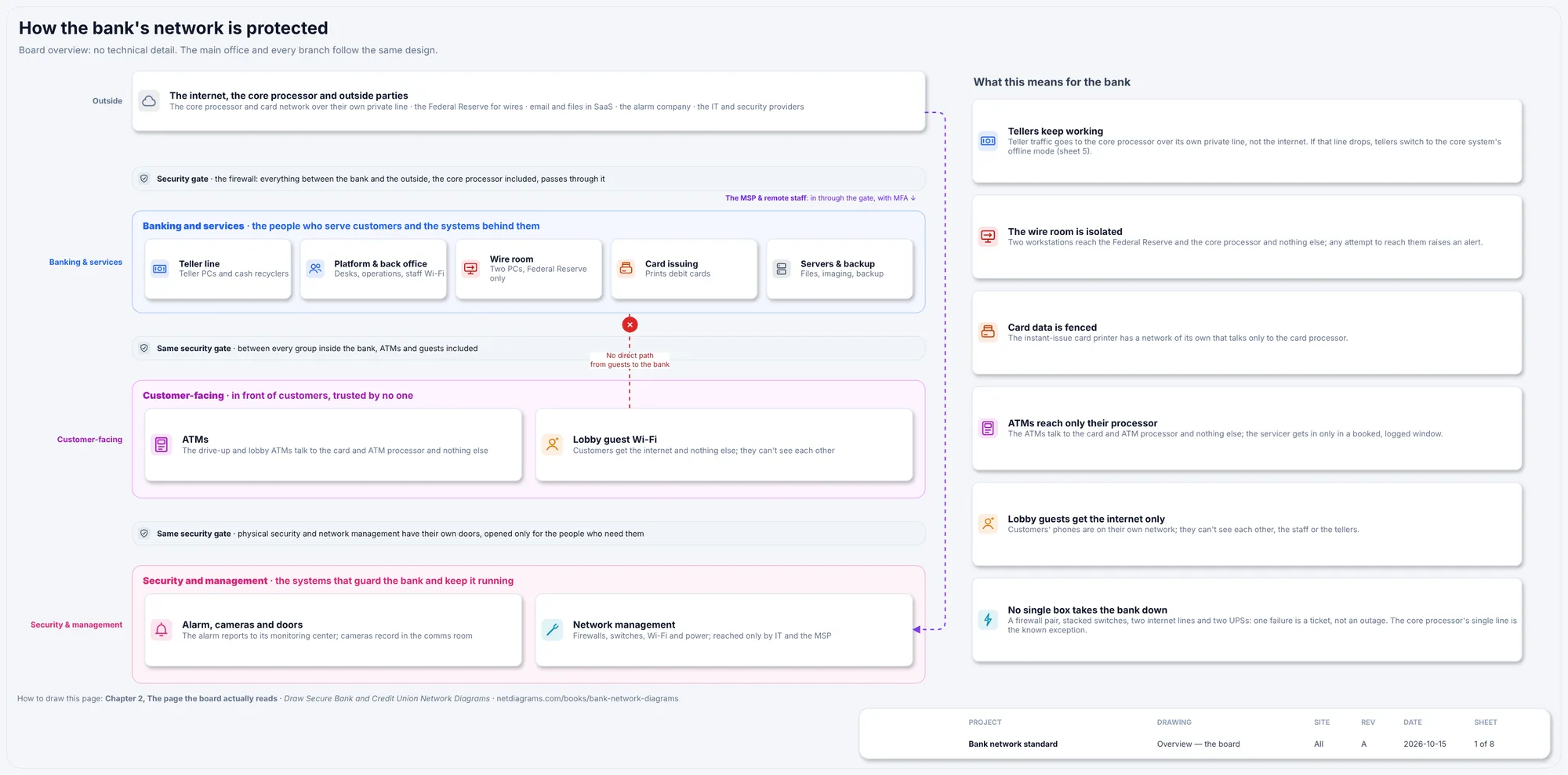The height and width of the screenshot is (775, 1568).
Task: Select the 'Banking & services' row label
Action: click(85, 263)
